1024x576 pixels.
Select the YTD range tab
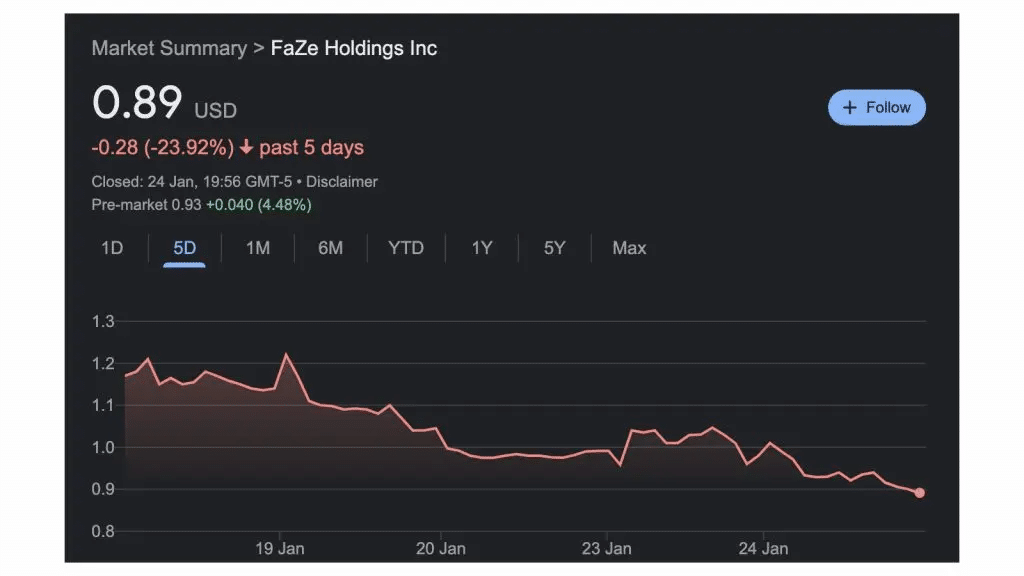pos(406,248)
